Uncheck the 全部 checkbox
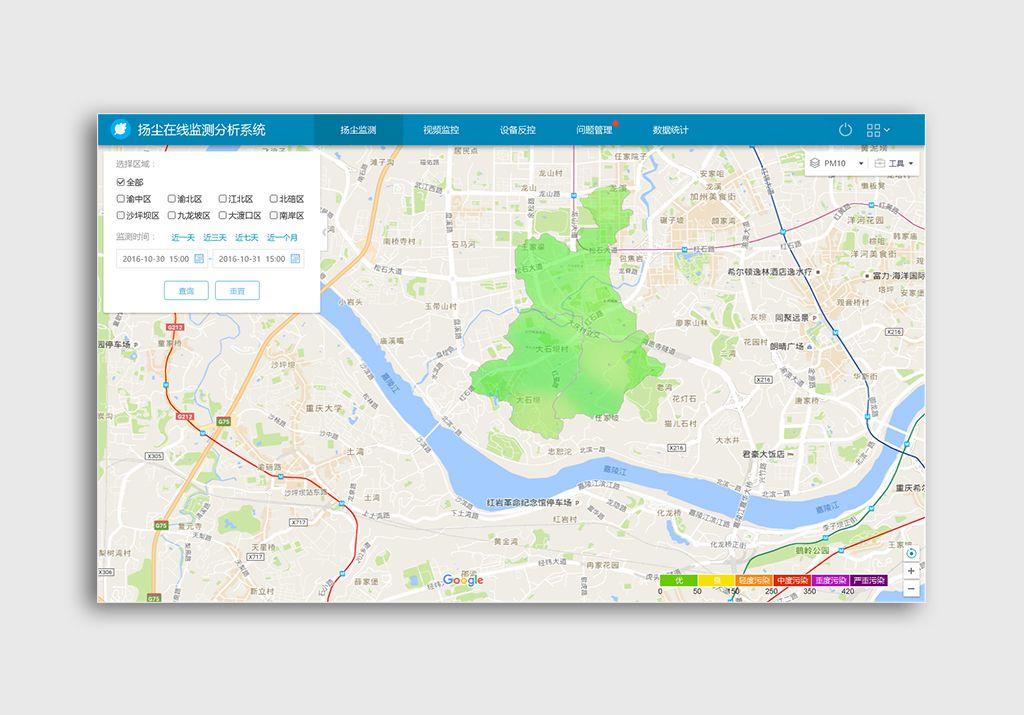Screen dimensions: 1024x715 [121, 182]
